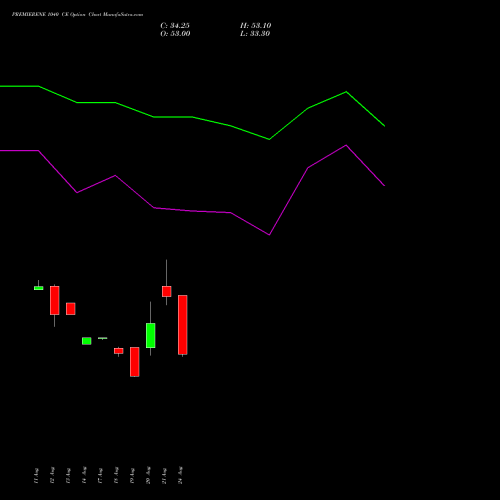The height and width of the screenshot is (500, 500).
Task: Select the high value 'H: 53.10'
Action: point(256,26)
